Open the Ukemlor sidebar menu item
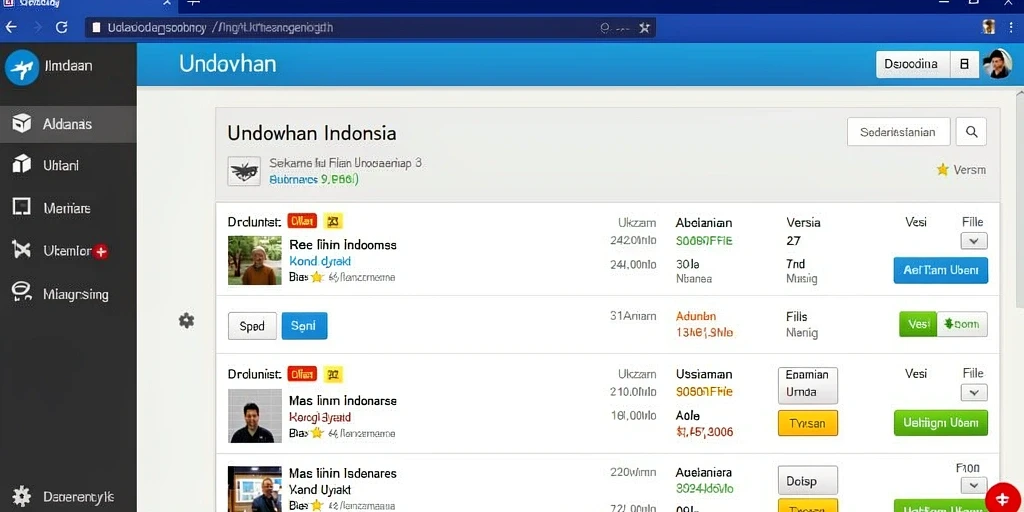The height and width of the screenshot is (512, 1024). pyautogui.click(x=68, y=250)
